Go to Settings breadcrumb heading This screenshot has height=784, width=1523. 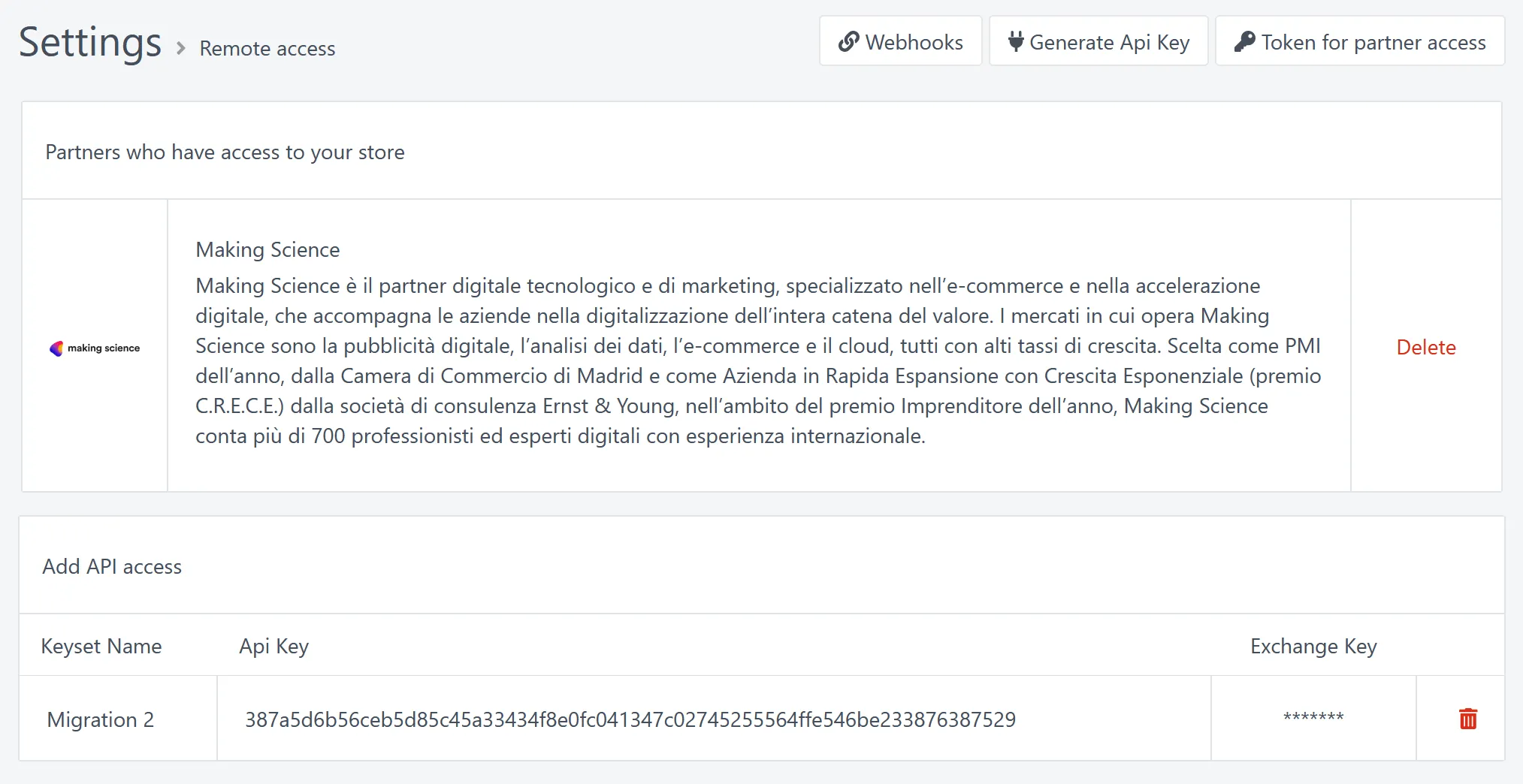[90, 42]
